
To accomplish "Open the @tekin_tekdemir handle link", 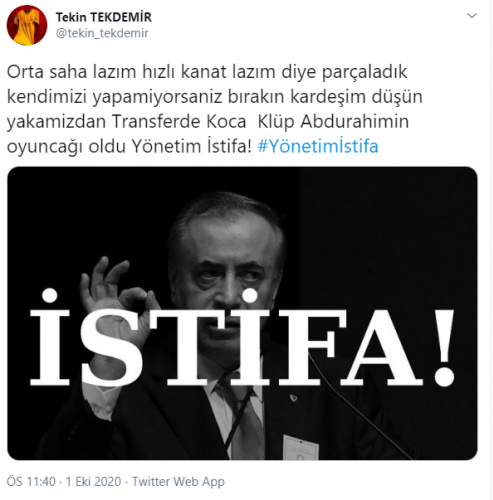I will 102,33.
